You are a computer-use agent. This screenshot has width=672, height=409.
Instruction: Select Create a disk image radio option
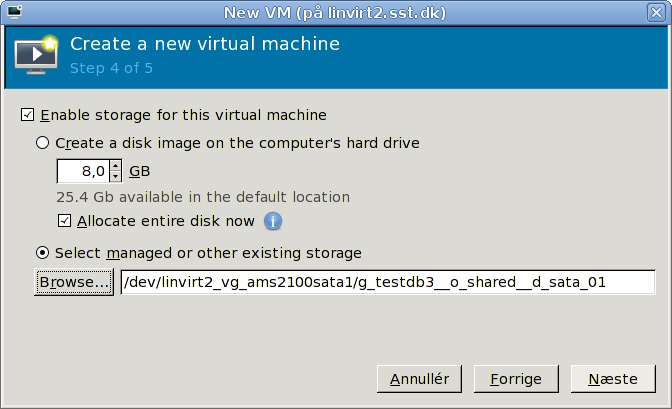click(x=42, y=143)
